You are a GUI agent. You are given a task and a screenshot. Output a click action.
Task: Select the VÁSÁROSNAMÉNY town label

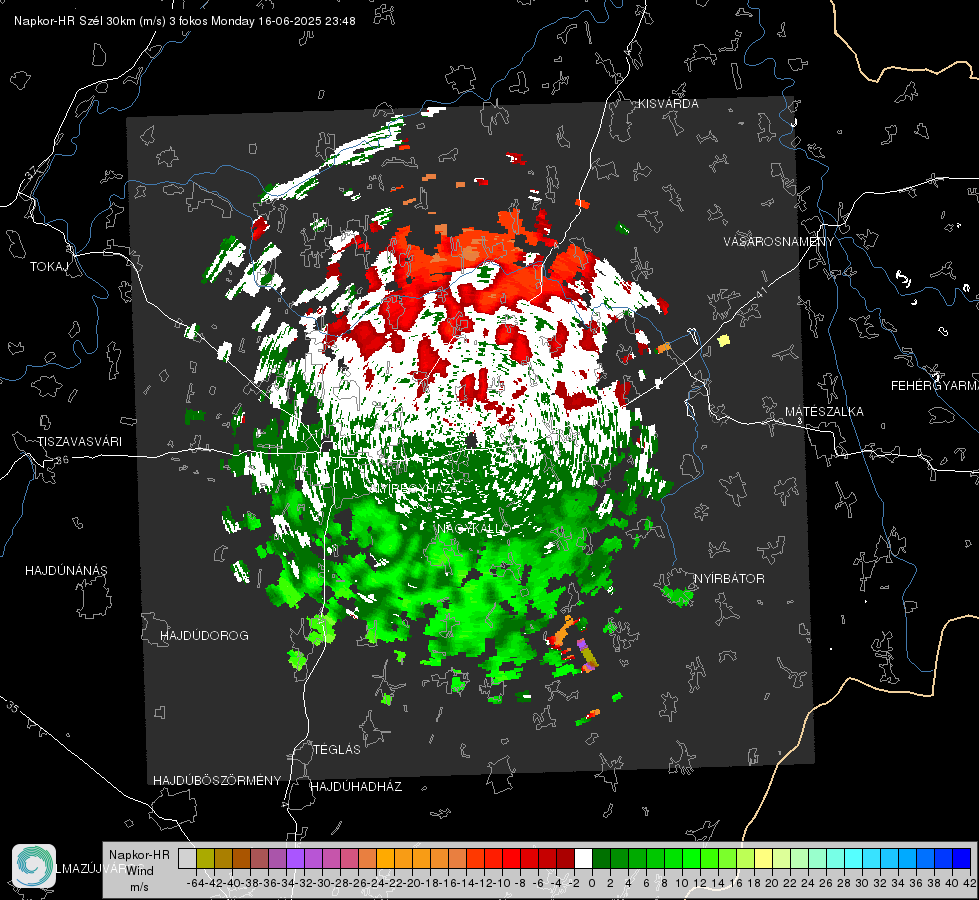tap(779, 242)
